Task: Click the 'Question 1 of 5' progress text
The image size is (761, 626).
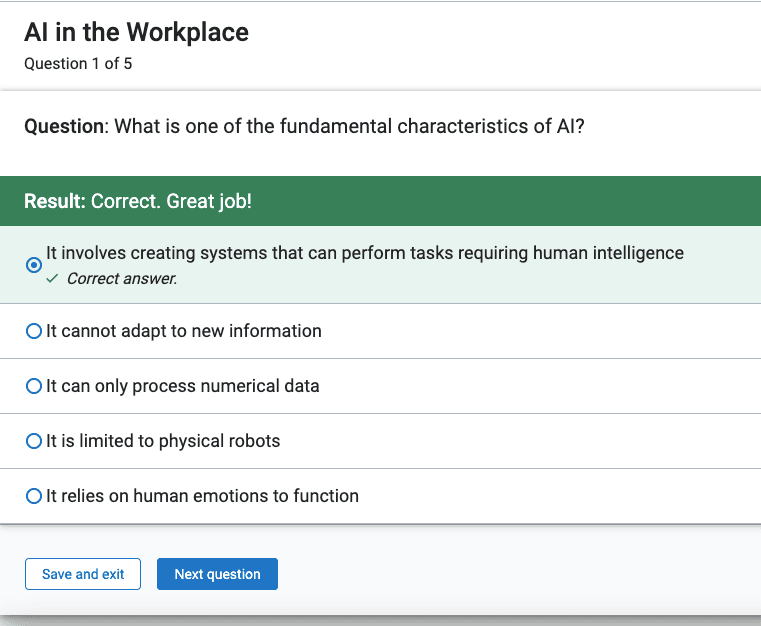Action: point(78,64)
